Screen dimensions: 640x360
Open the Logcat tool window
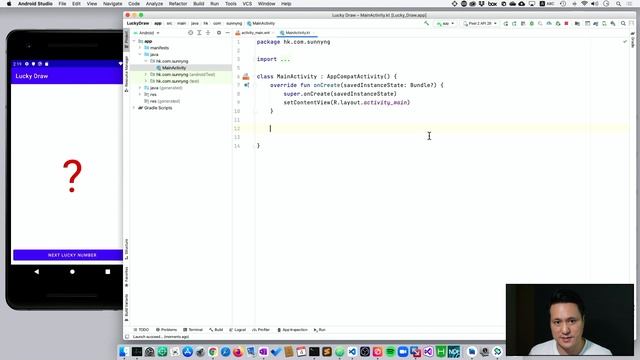click(x=238, y=330)
